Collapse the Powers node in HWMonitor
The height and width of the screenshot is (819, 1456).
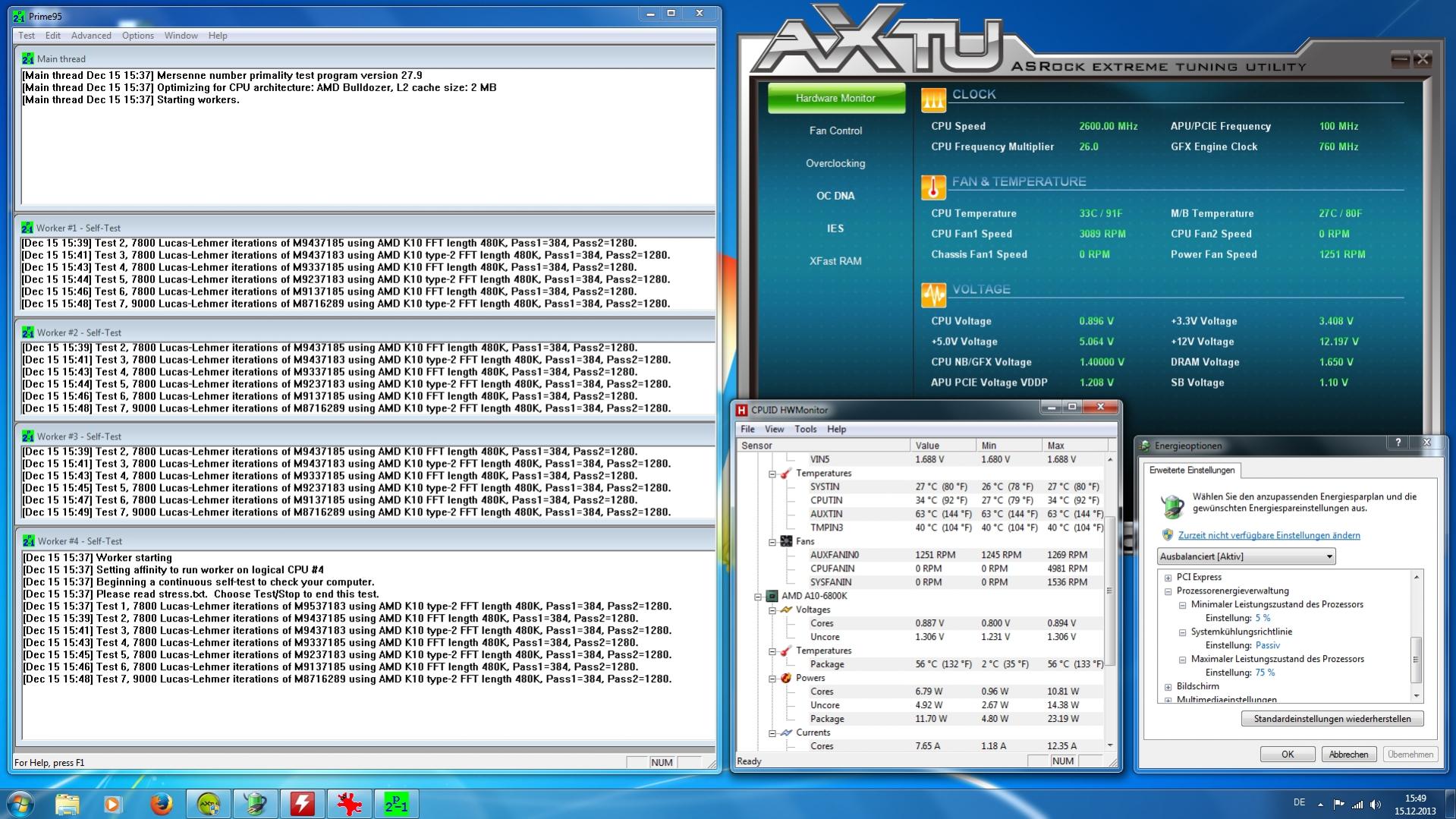click(x=772, y=679)
